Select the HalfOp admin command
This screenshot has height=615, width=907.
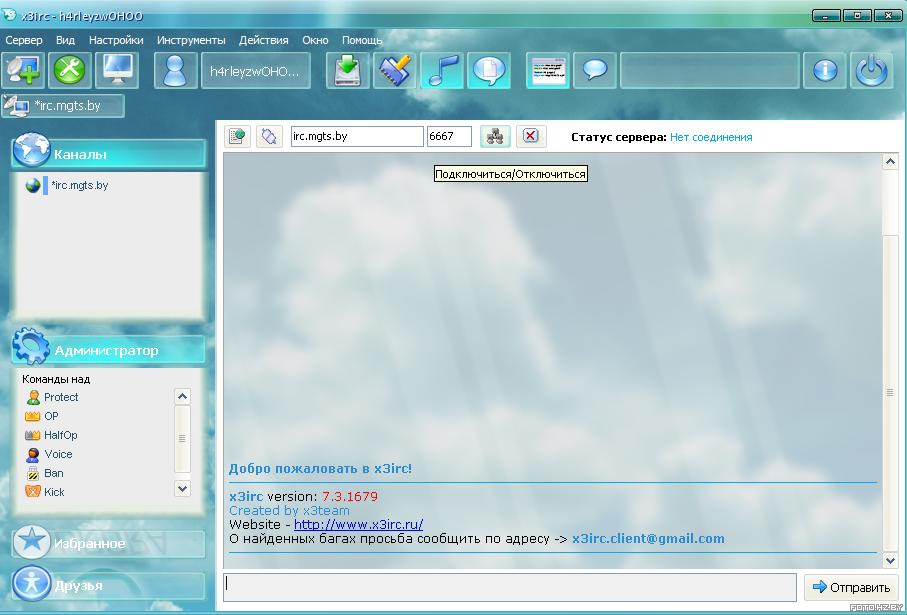(60, 435)
